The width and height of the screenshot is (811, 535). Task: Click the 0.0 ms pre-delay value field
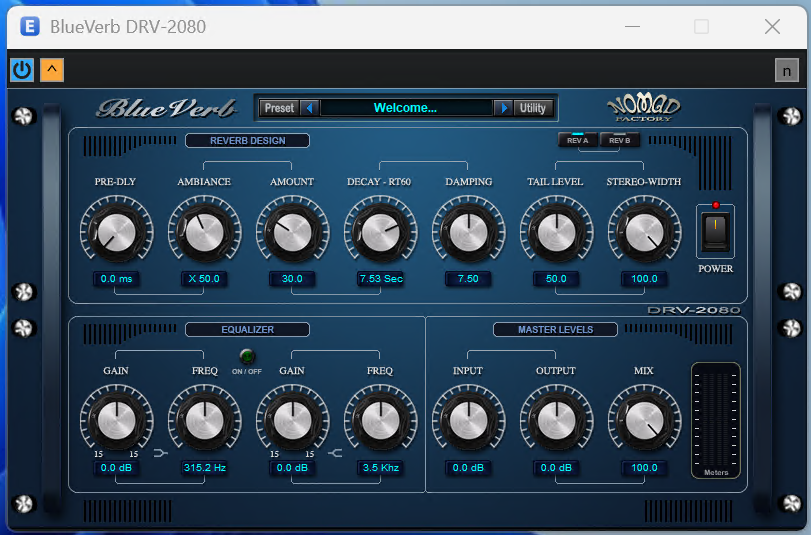pos(116,279)
